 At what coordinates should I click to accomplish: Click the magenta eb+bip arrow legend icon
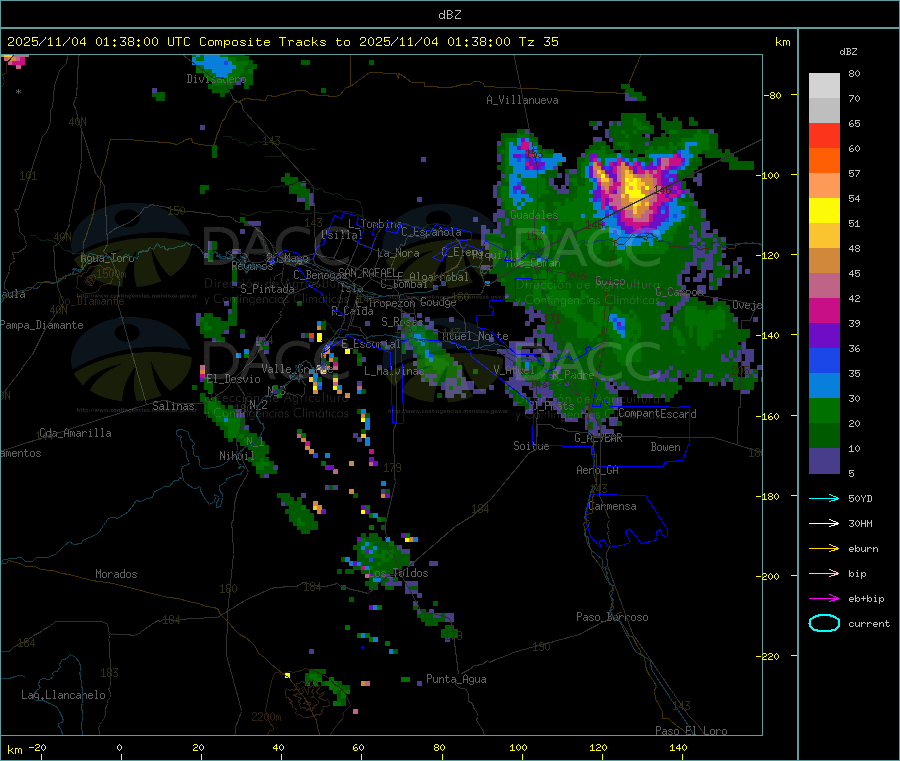pyautogui.click(x=824, y=599)
